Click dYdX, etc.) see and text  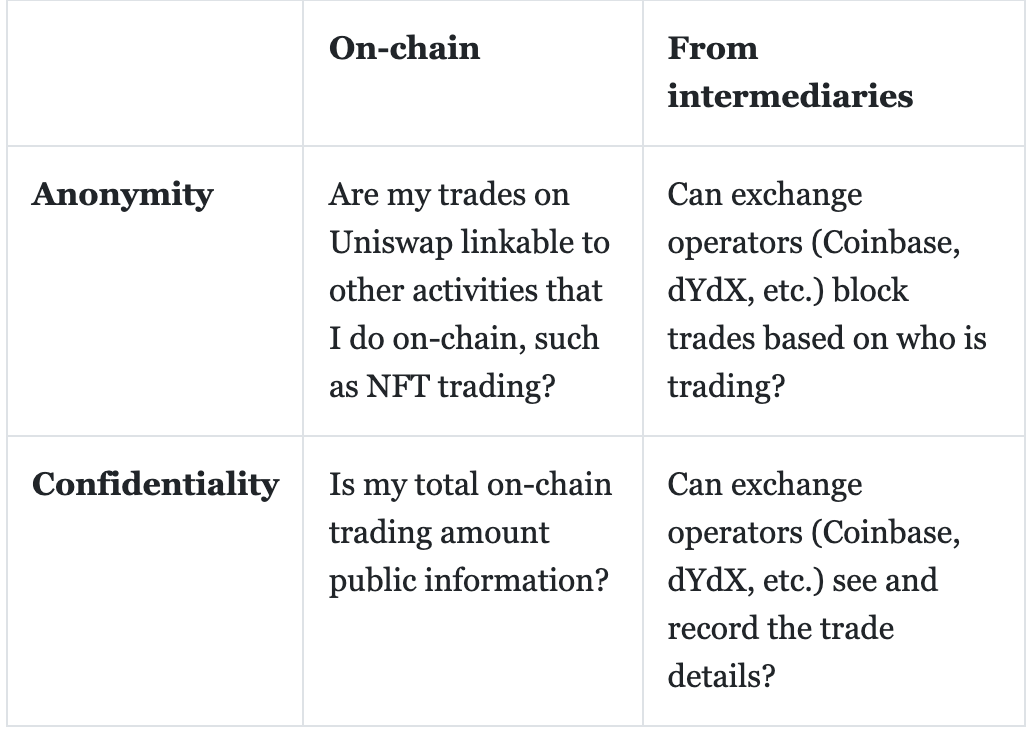pos(802,581)
